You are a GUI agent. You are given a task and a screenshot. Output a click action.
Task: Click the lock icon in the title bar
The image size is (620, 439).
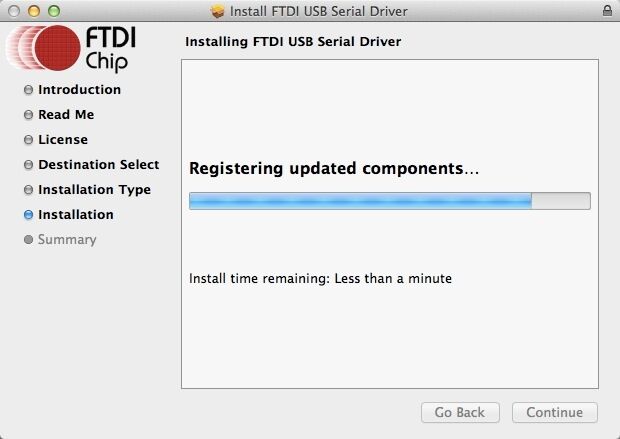[607, 11]
